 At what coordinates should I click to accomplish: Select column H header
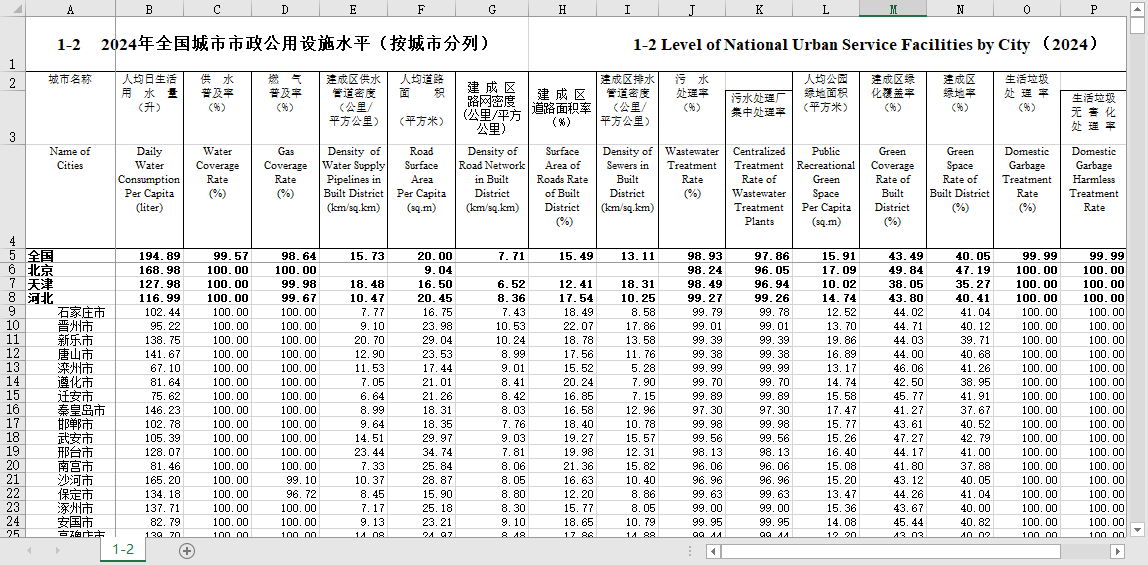pyautogui.click(x=562, y=9)
